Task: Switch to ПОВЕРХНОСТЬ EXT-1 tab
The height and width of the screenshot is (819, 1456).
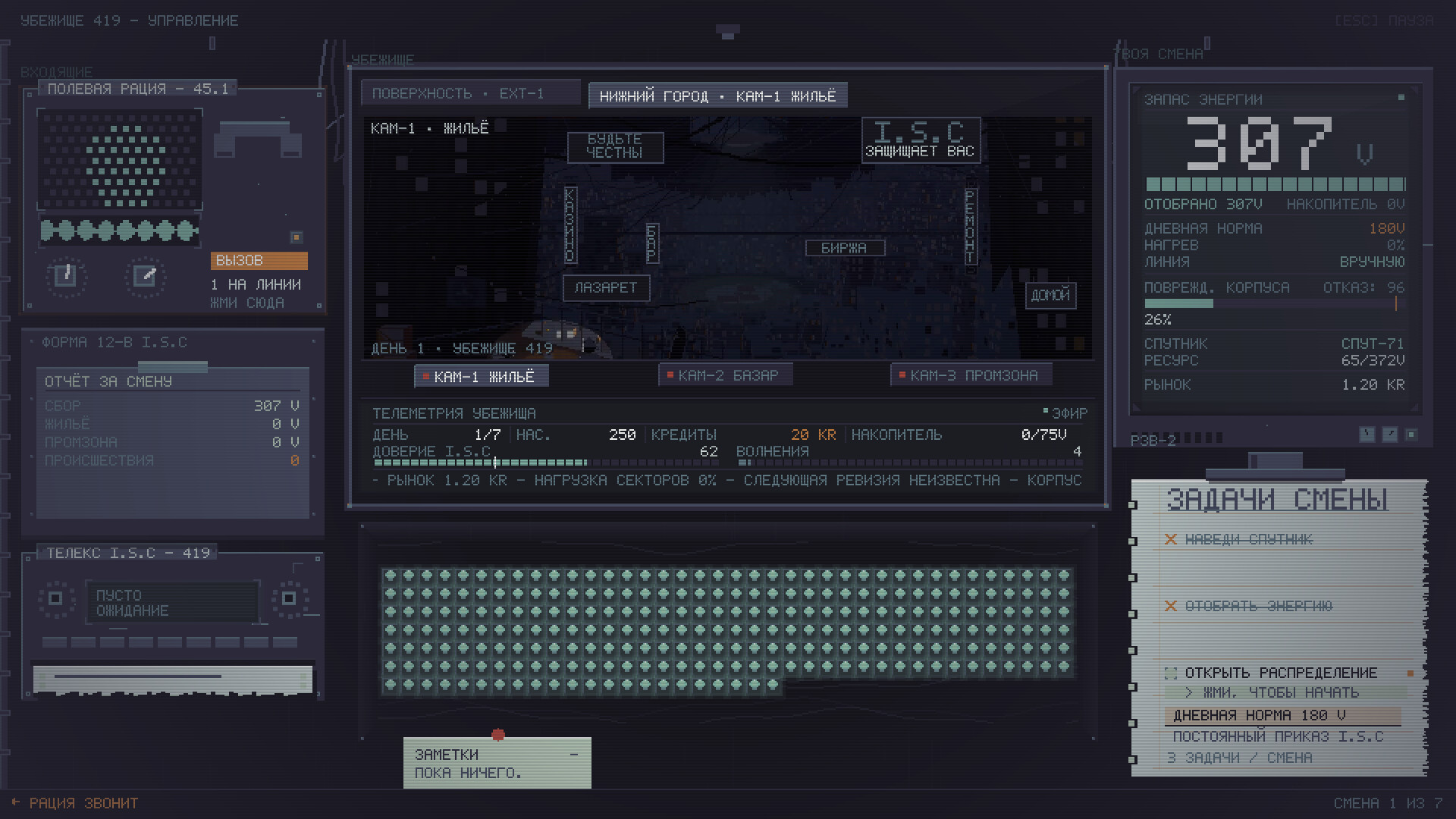Action: [471, 93]
